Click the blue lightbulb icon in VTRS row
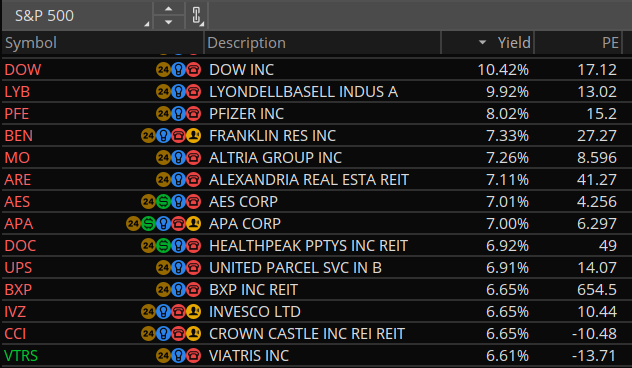 (x=178, y=356)
